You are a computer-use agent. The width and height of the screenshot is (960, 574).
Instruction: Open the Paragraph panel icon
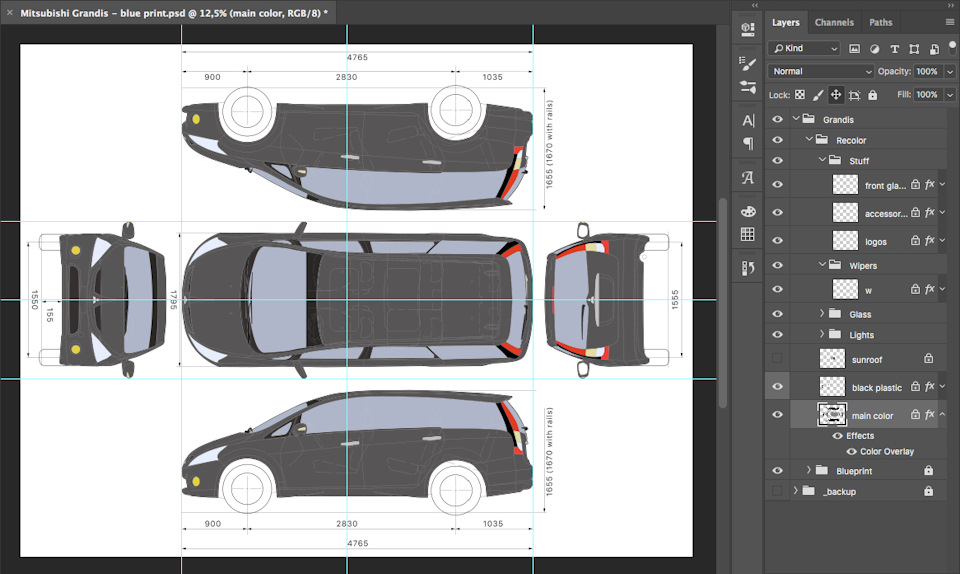pos(748,144)
